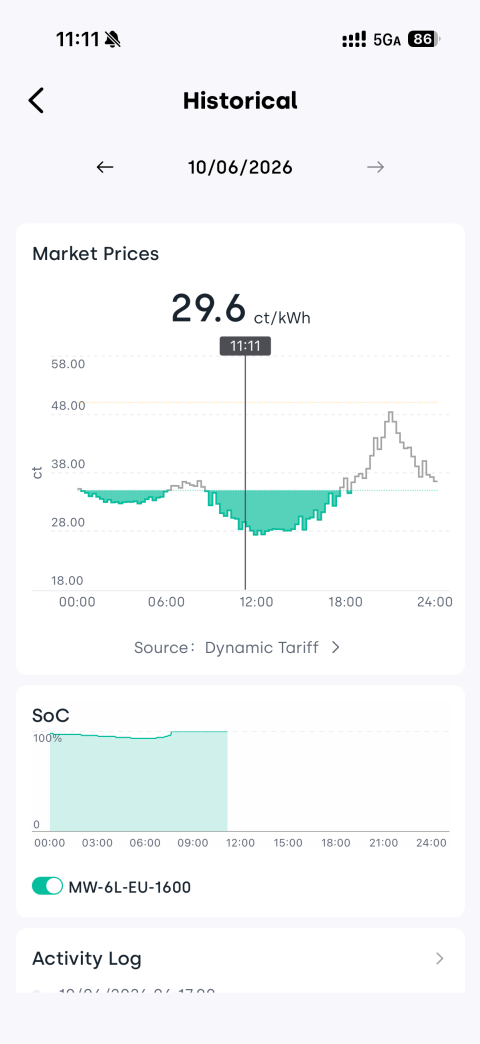Open the Dynamic Tariff source chevron
Screen dimensions: 480x1044
pos(336,647)
